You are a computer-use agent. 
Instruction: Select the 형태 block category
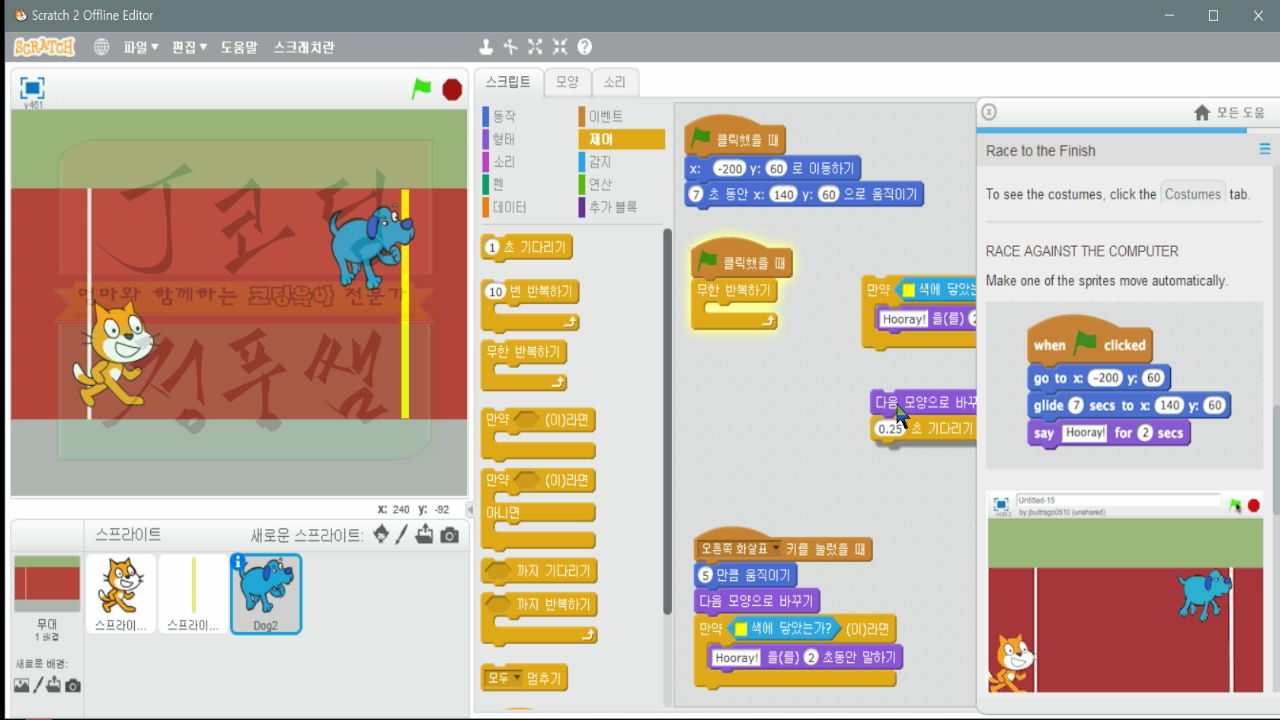[525, 139]
